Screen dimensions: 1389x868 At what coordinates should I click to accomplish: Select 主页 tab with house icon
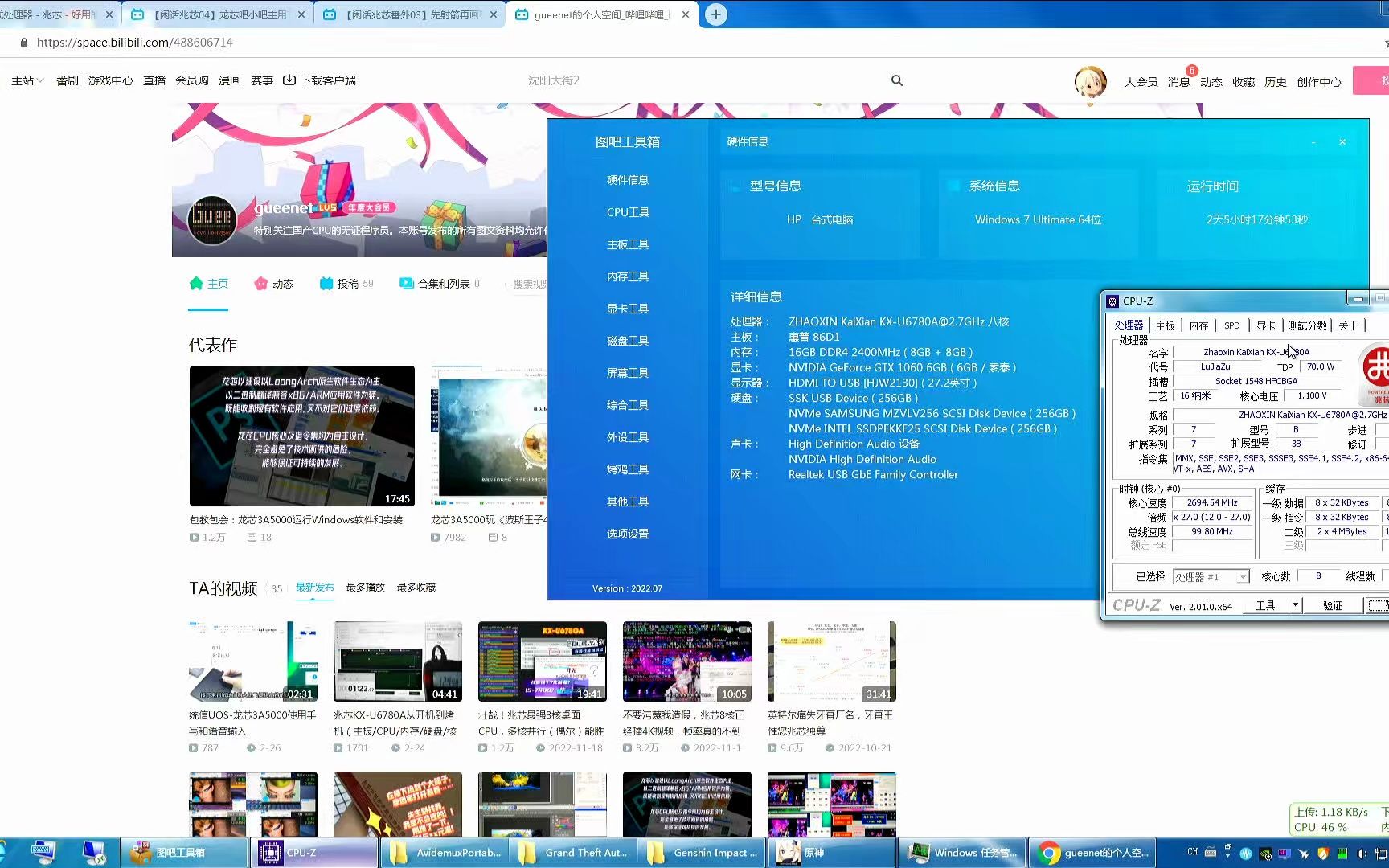209,284
